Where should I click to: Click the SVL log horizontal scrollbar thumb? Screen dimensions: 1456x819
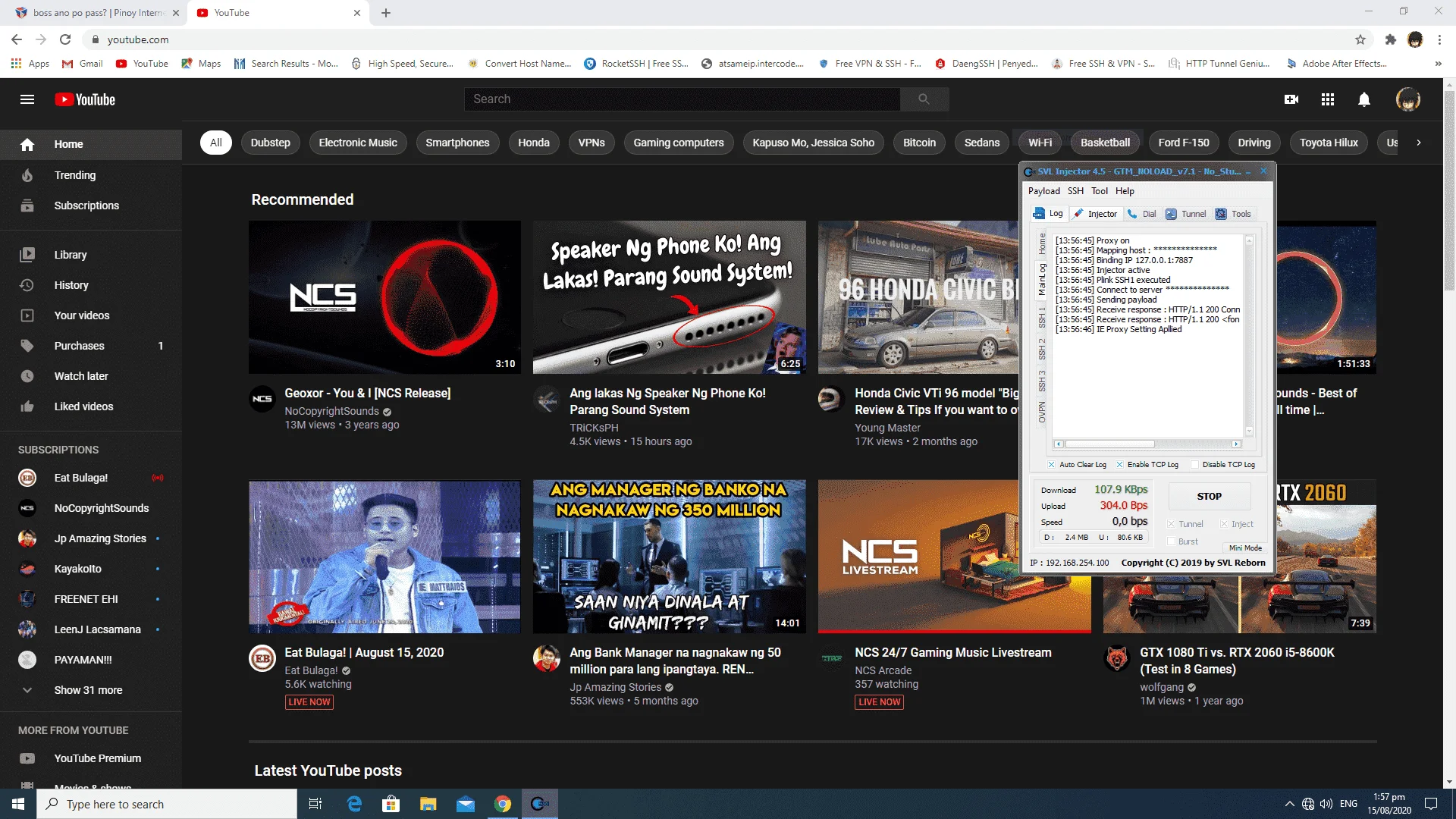1109,444
